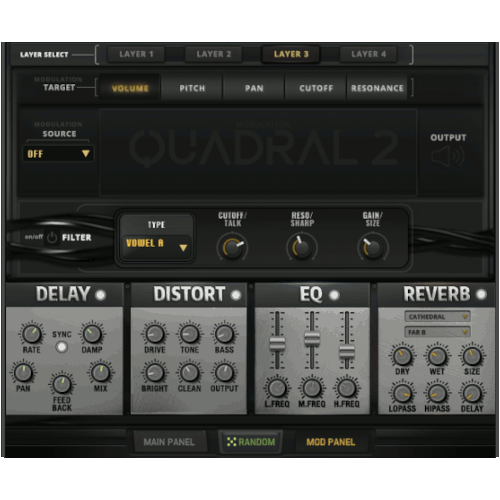500x500 pixels.
Task: Click the Reverb Delay knob
Action: click(x=472, y=394)
